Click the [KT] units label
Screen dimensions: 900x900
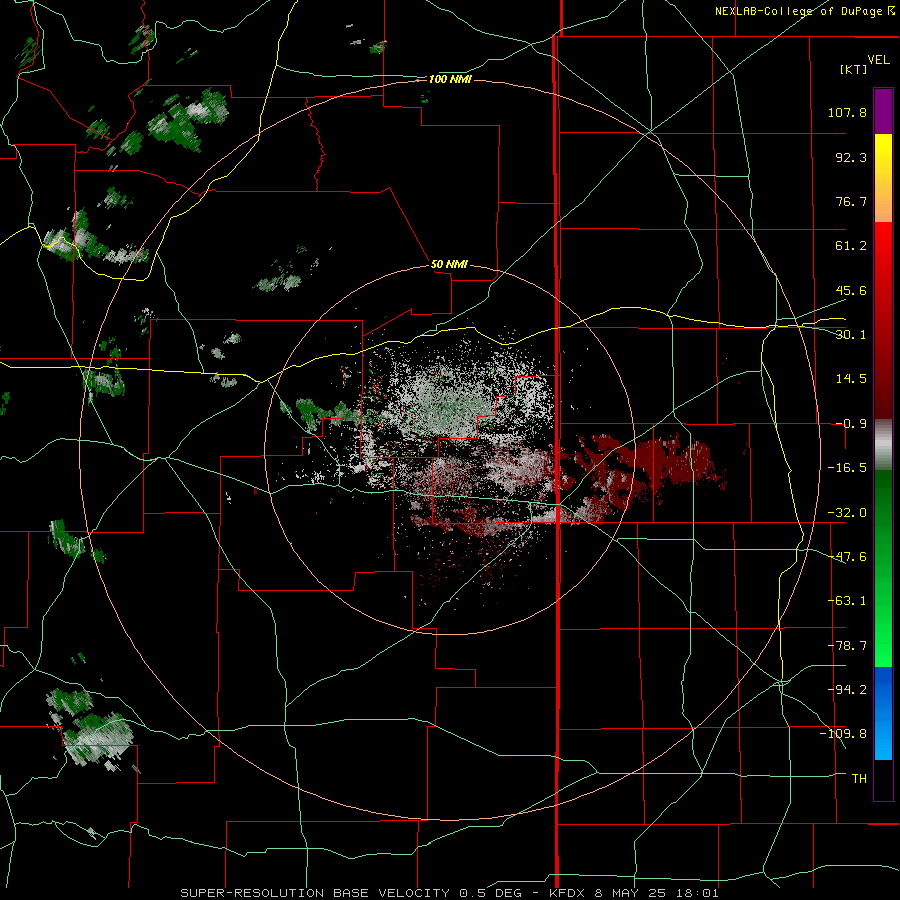[x=854, y=69]
